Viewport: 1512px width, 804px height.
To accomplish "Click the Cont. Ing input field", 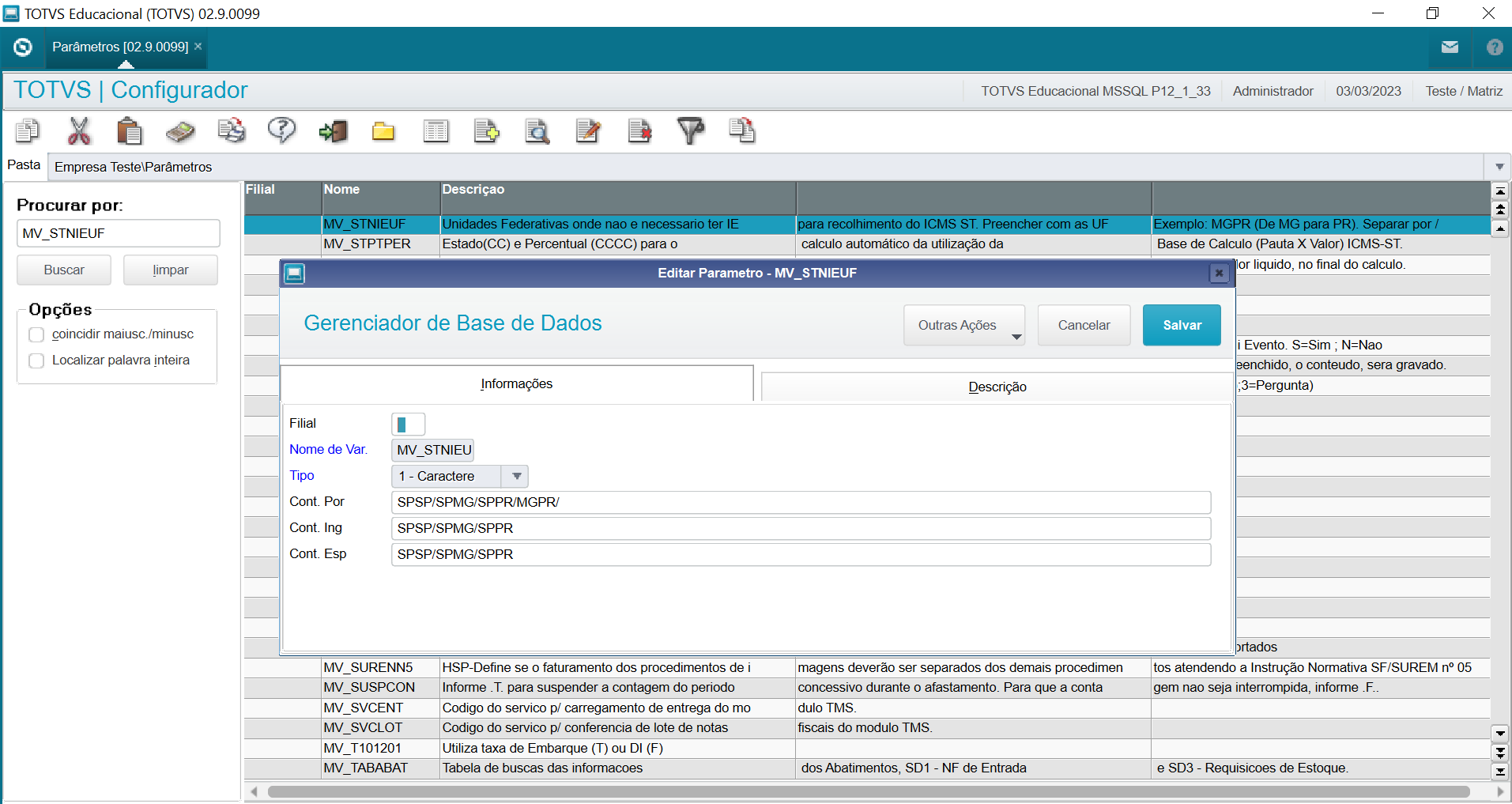I will (x=801, y=528).
